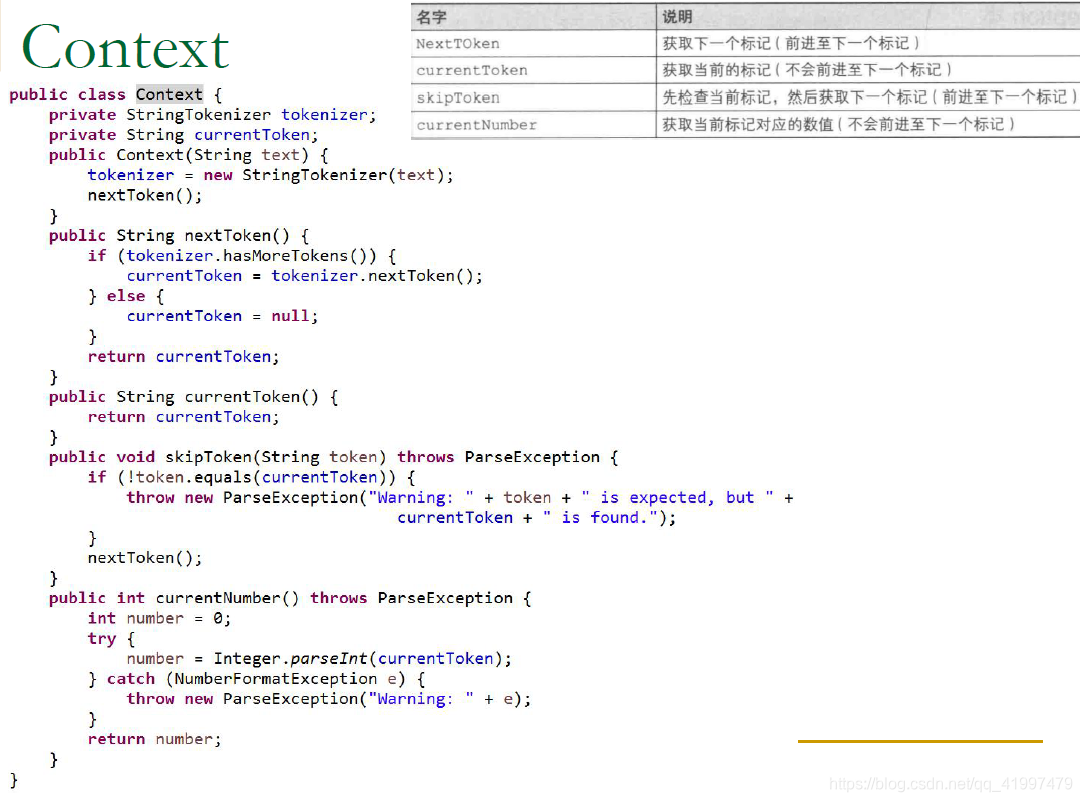The width and height of the screenshot is (1082, 802).
Task: Click line "currentToken = null;"
Action: coord(222,315)
